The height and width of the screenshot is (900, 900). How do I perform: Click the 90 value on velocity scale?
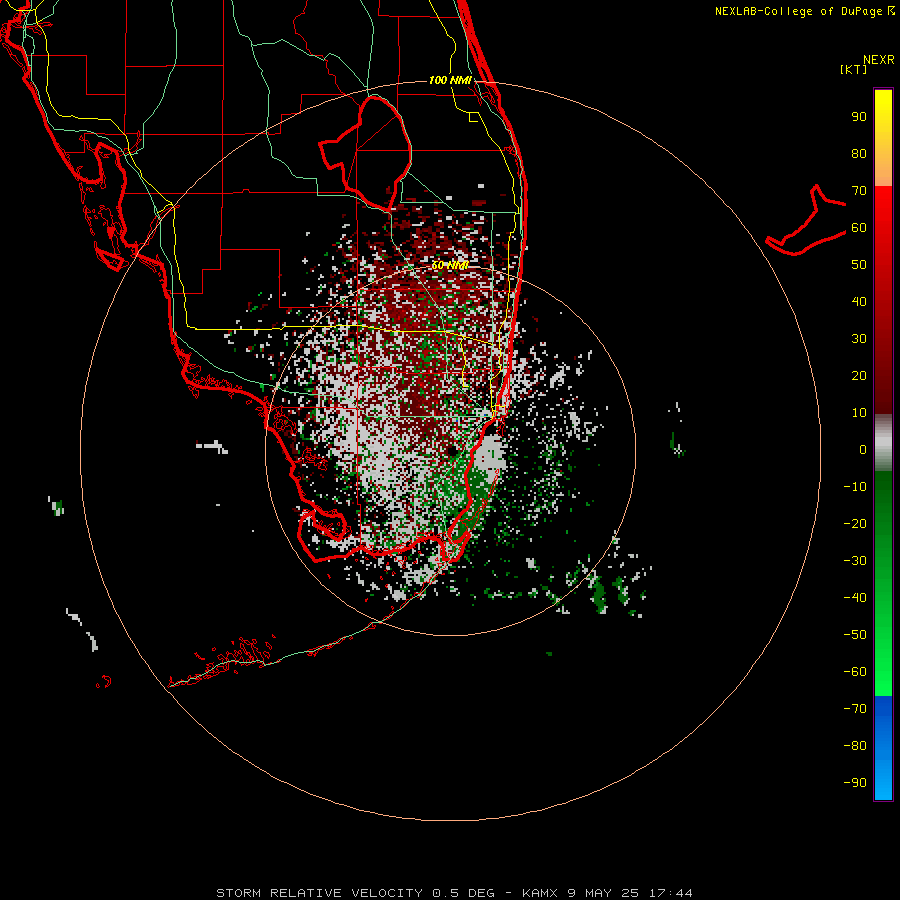point(859,117)
